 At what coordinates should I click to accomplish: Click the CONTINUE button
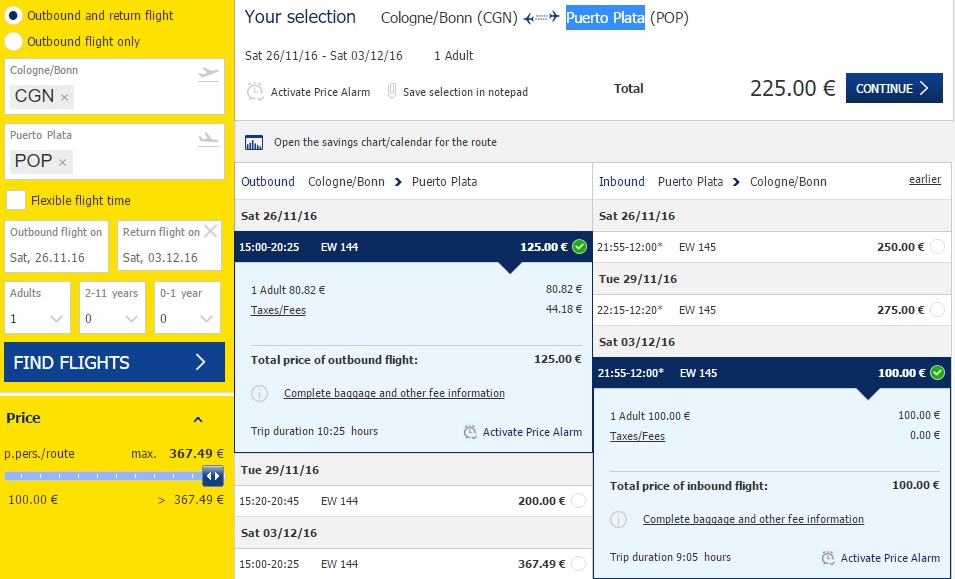pyautogui.click(x=894, y=88)
